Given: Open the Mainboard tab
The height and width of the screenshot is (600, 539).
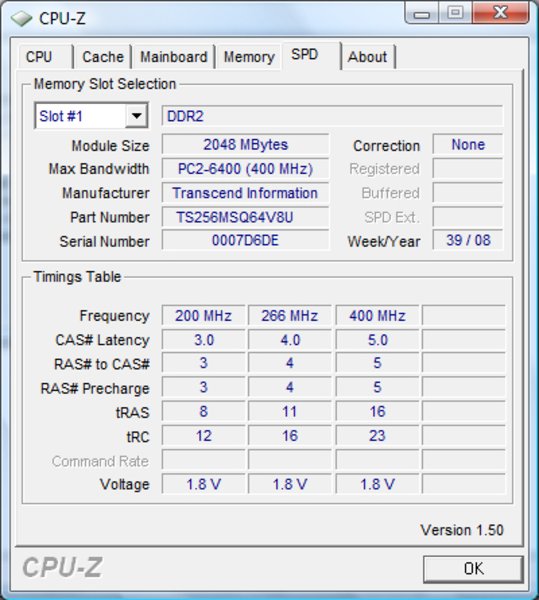Looking at the screenshot, I should click(173, 57).
